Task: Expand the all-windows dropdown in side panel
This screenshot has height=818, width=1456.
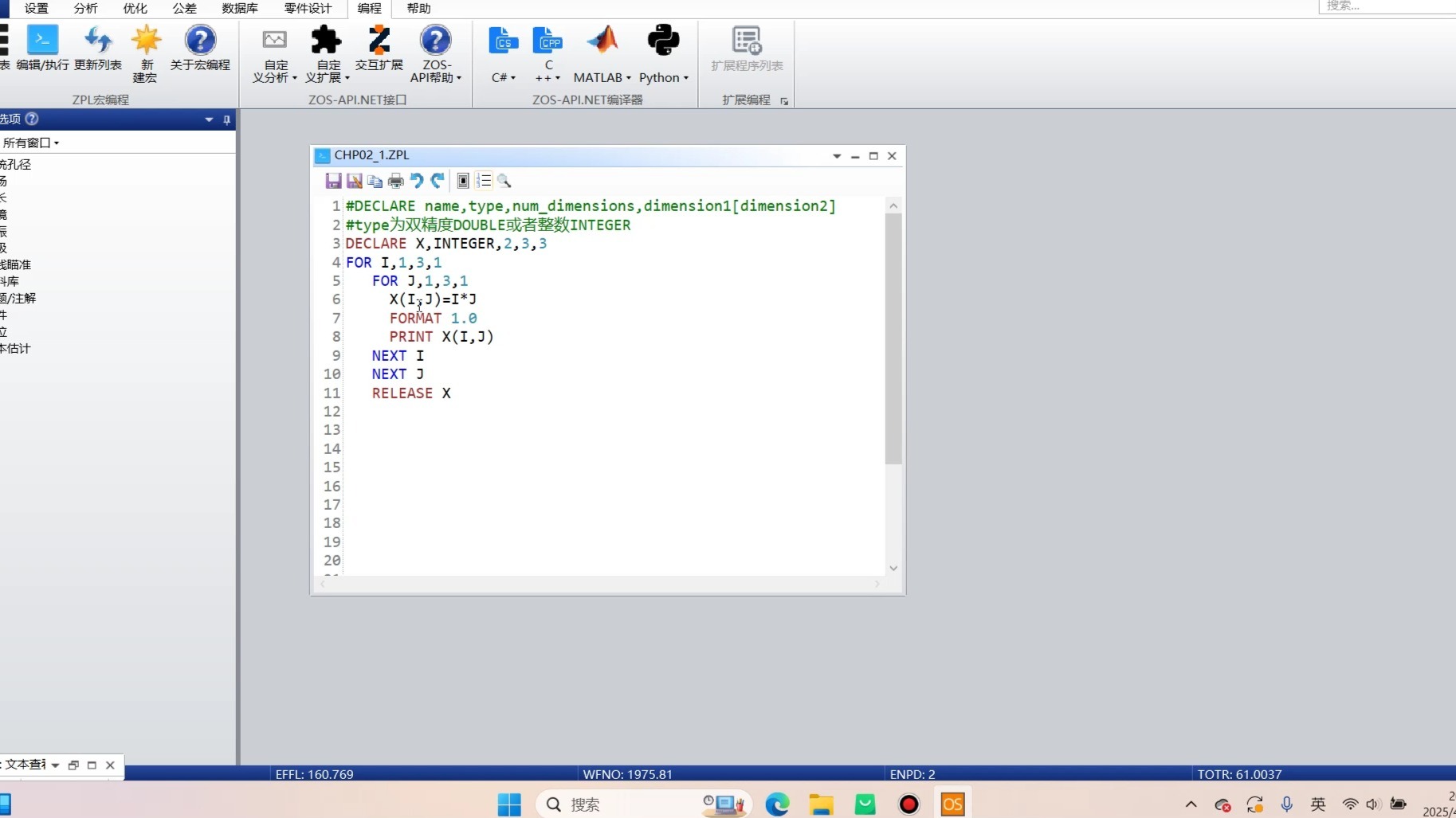Action: (32, 143)
